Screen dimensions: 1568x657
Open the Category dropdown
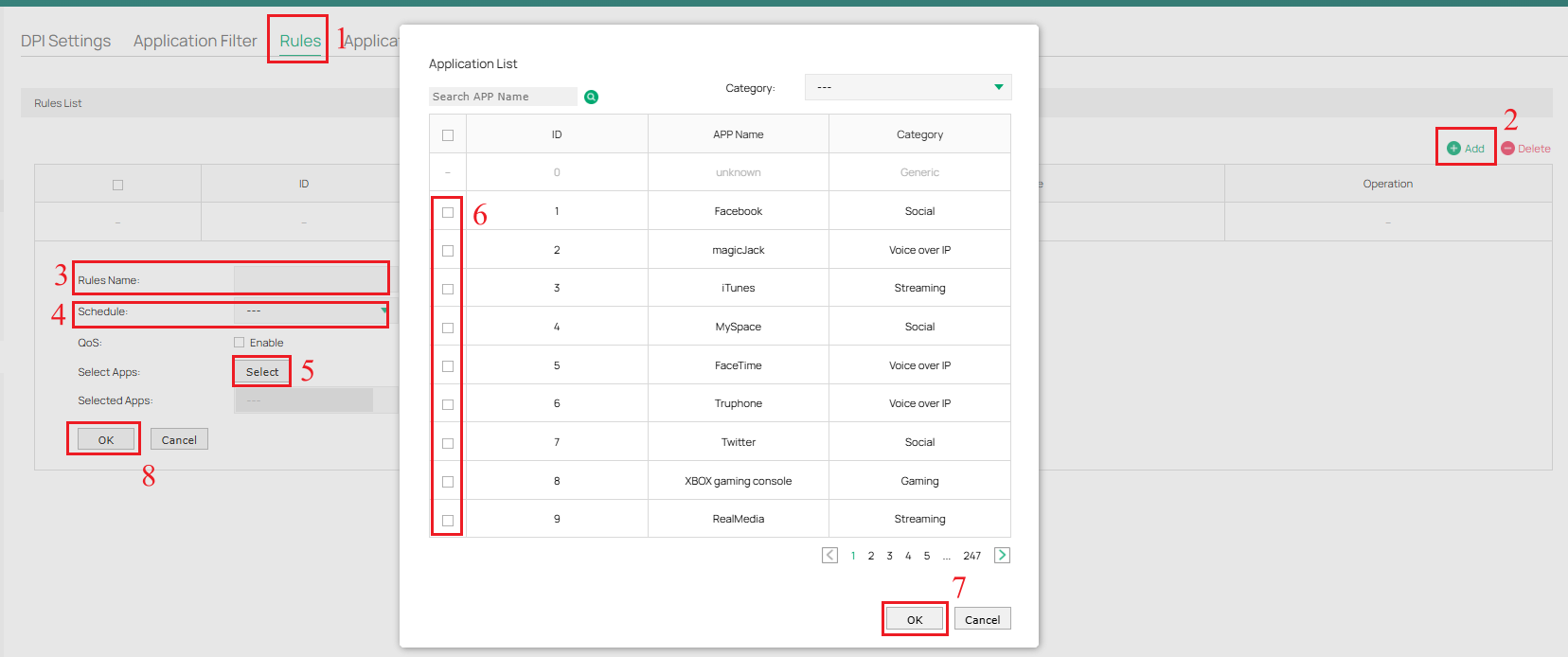tap(908, 87)
